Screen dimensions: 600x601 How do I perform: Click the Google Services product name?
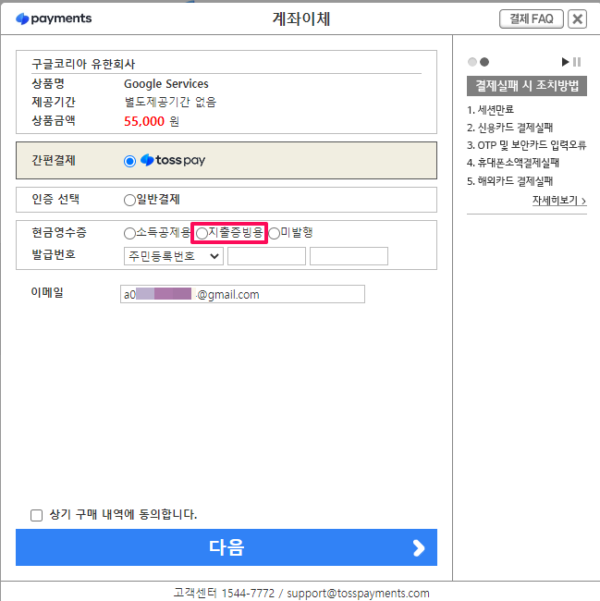[166, 84]
